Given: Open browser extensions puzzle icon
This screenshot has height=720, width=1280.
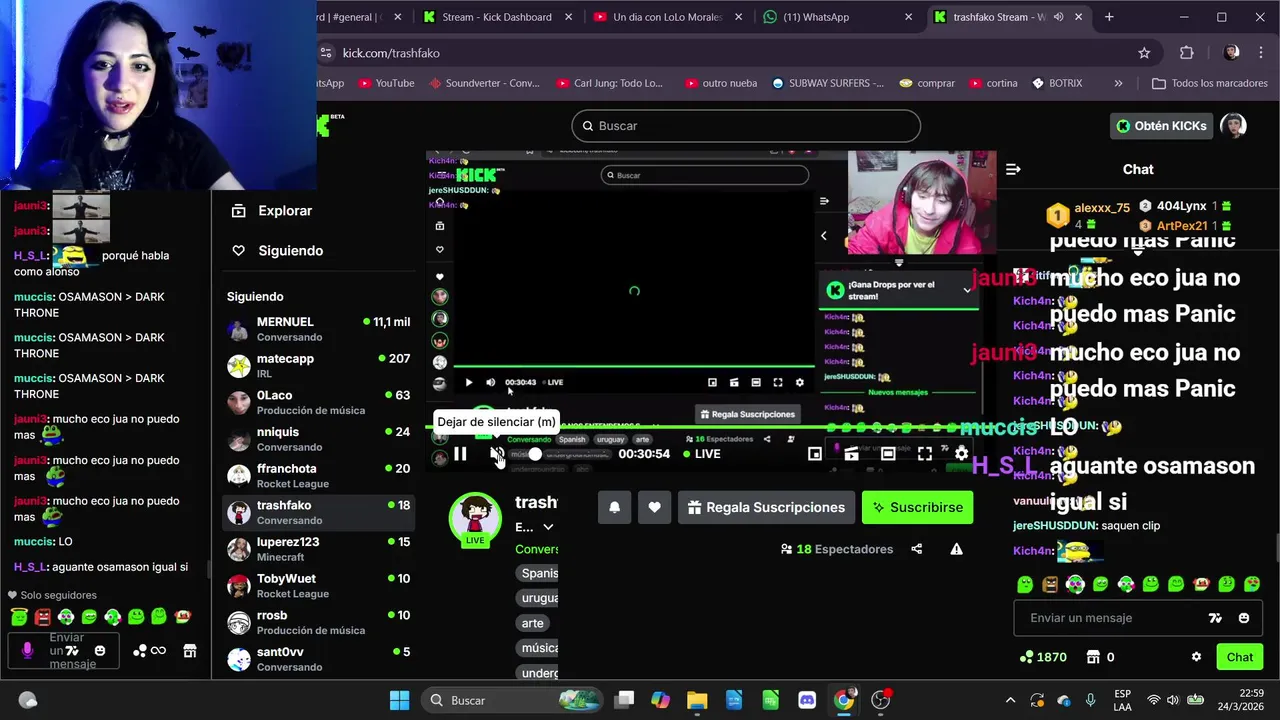Looking at the screenshot, I should point(1187,53).
